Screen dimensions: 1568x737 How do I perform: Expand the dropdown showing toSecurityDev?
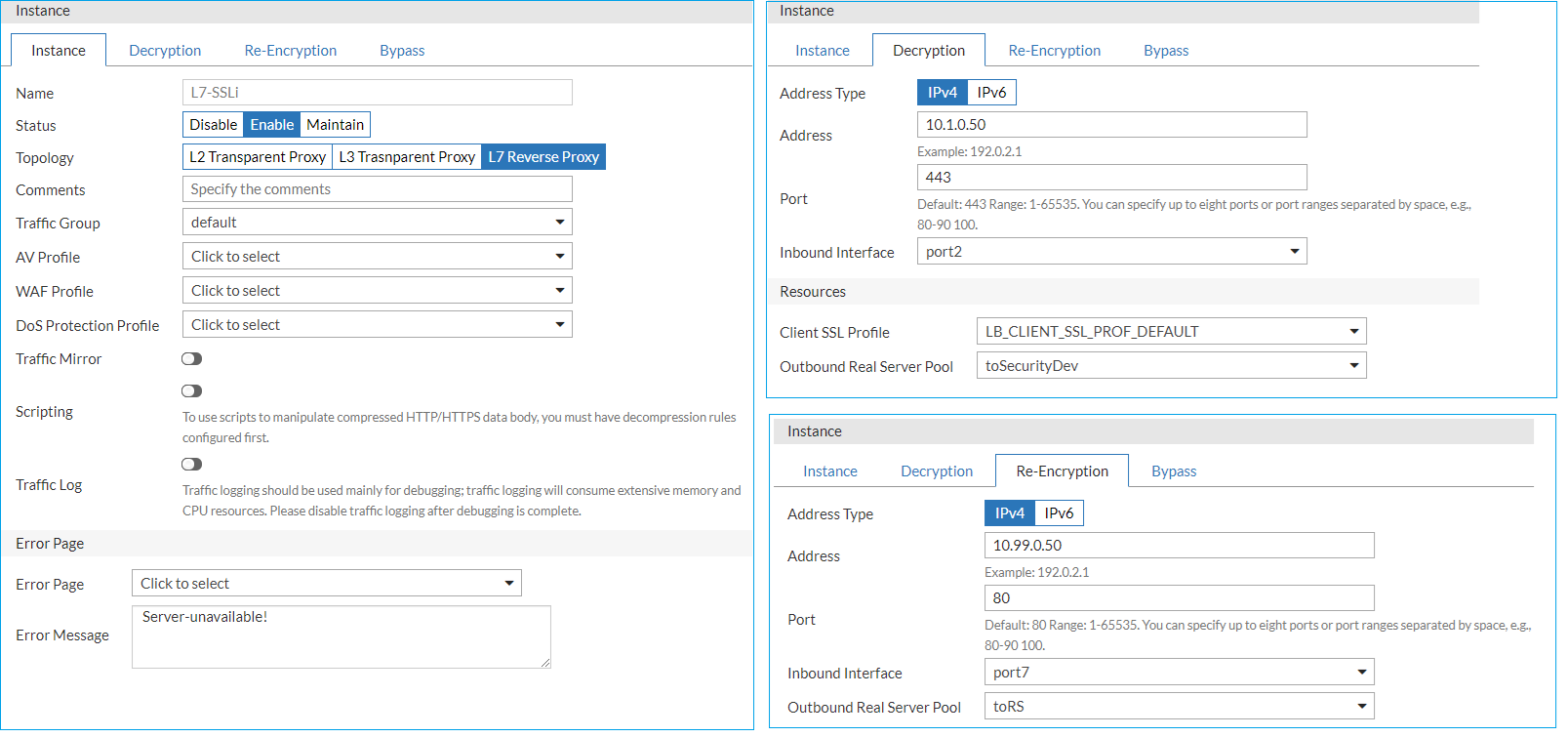point(1171,366)
